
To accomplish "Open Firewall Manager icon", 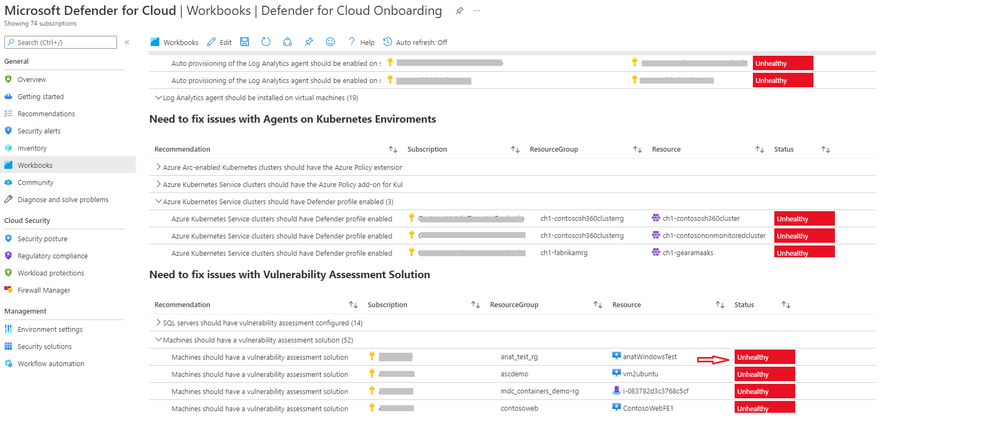I will point(8,290).
